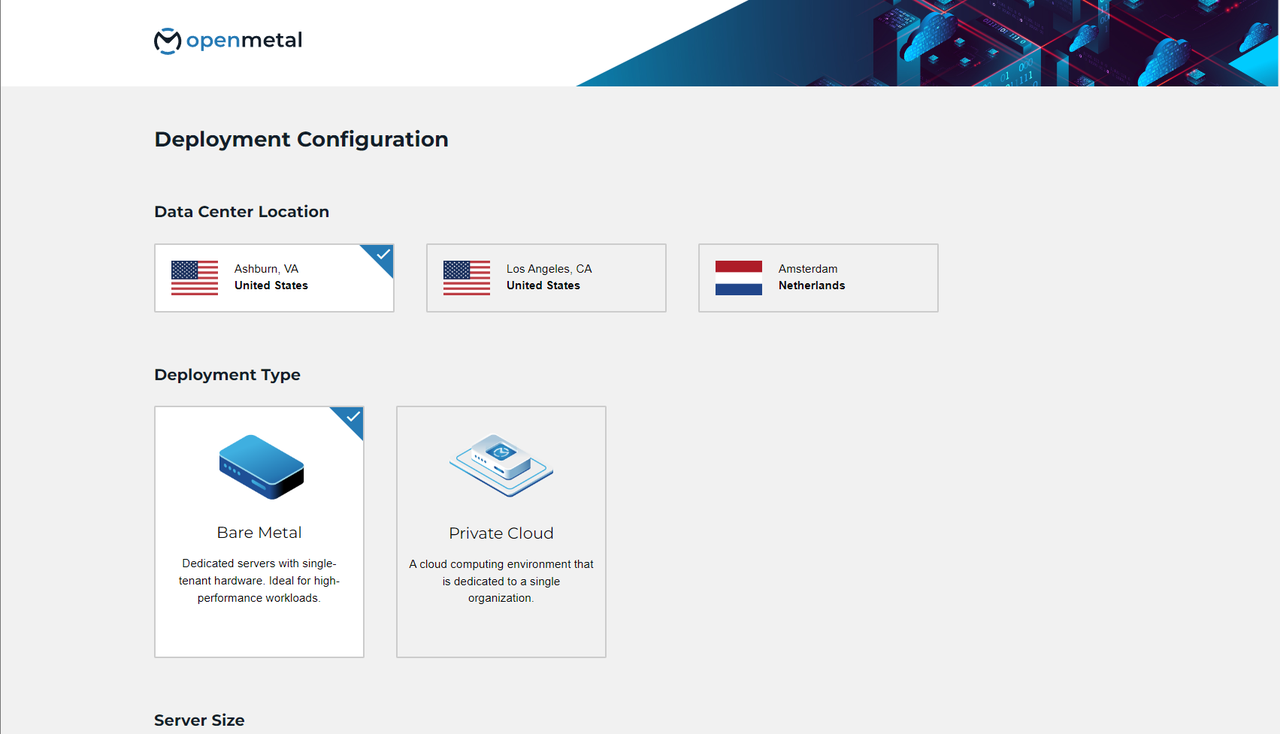Click the checkmark badge on Bare Metal card
The image size is (1280, 734).
(351, 418)
